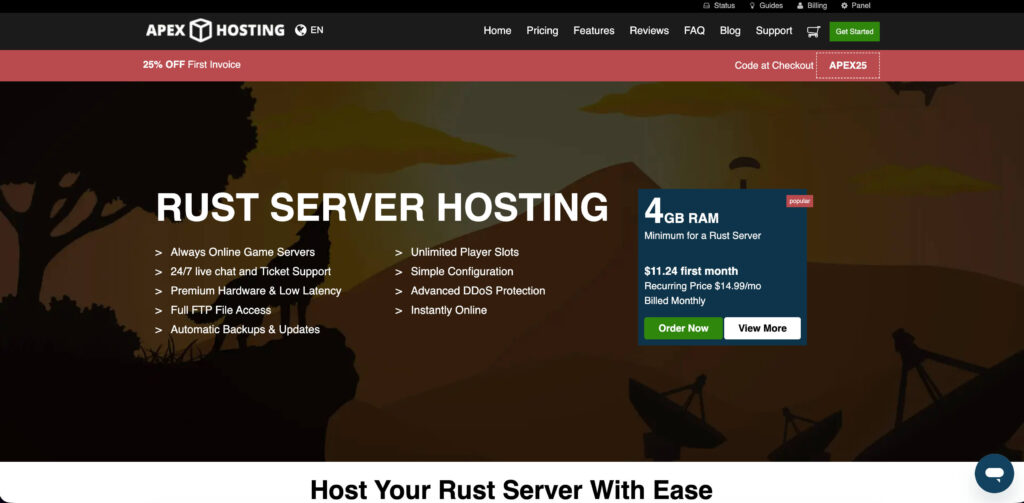Open the language globe selector

(300, 30)
